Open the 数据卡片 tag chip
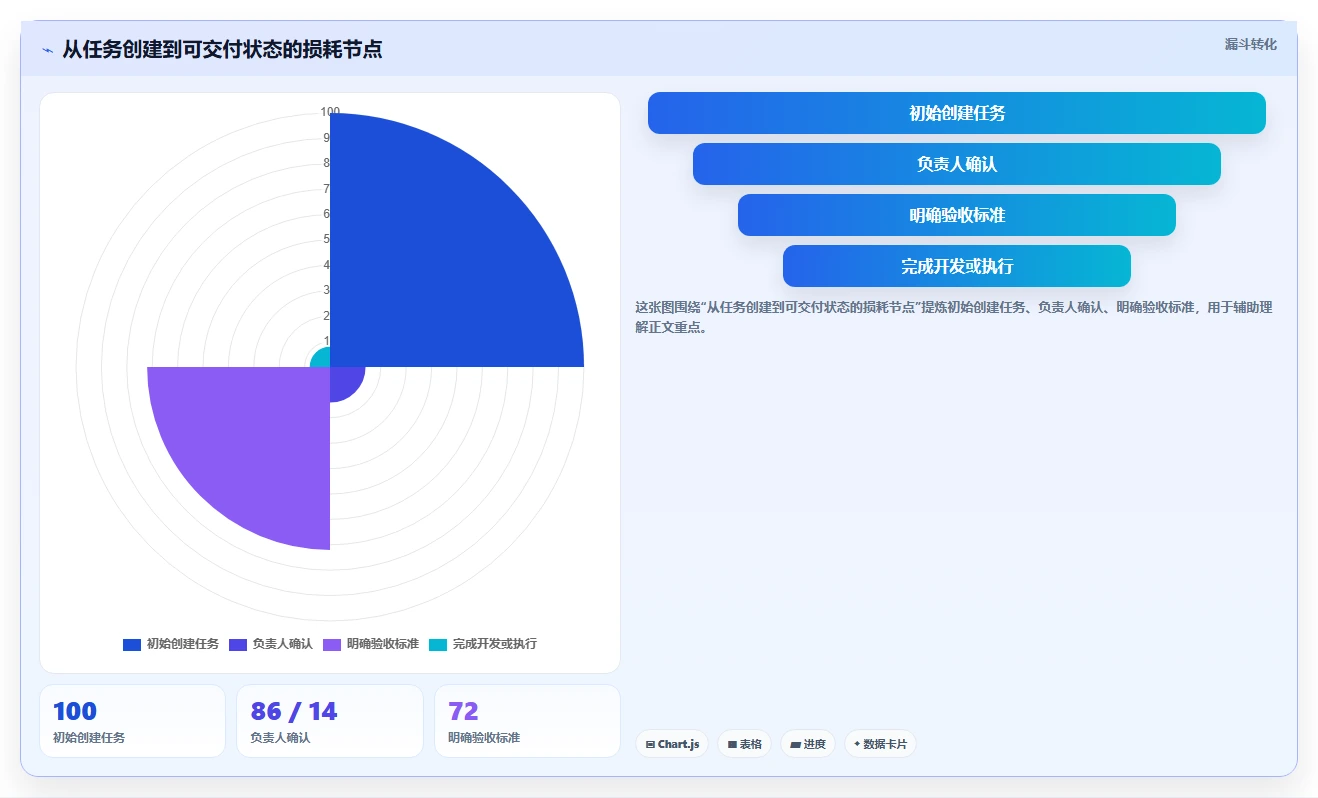Screen dimensions: 1318x798 880,744
